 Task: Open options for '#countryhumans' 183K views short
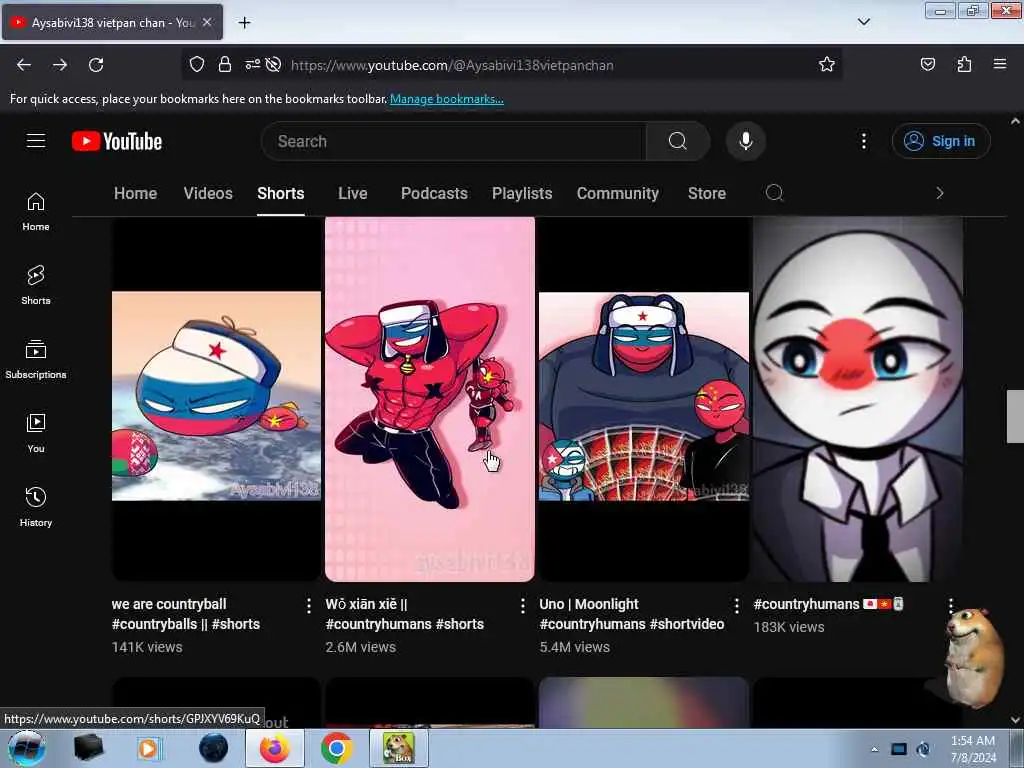(950, 606)
